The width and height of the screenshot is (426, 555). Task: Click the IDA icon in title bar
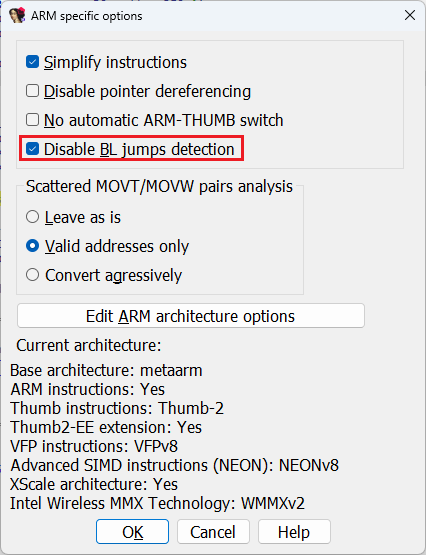pyautogui.click(x=17, y=15)
